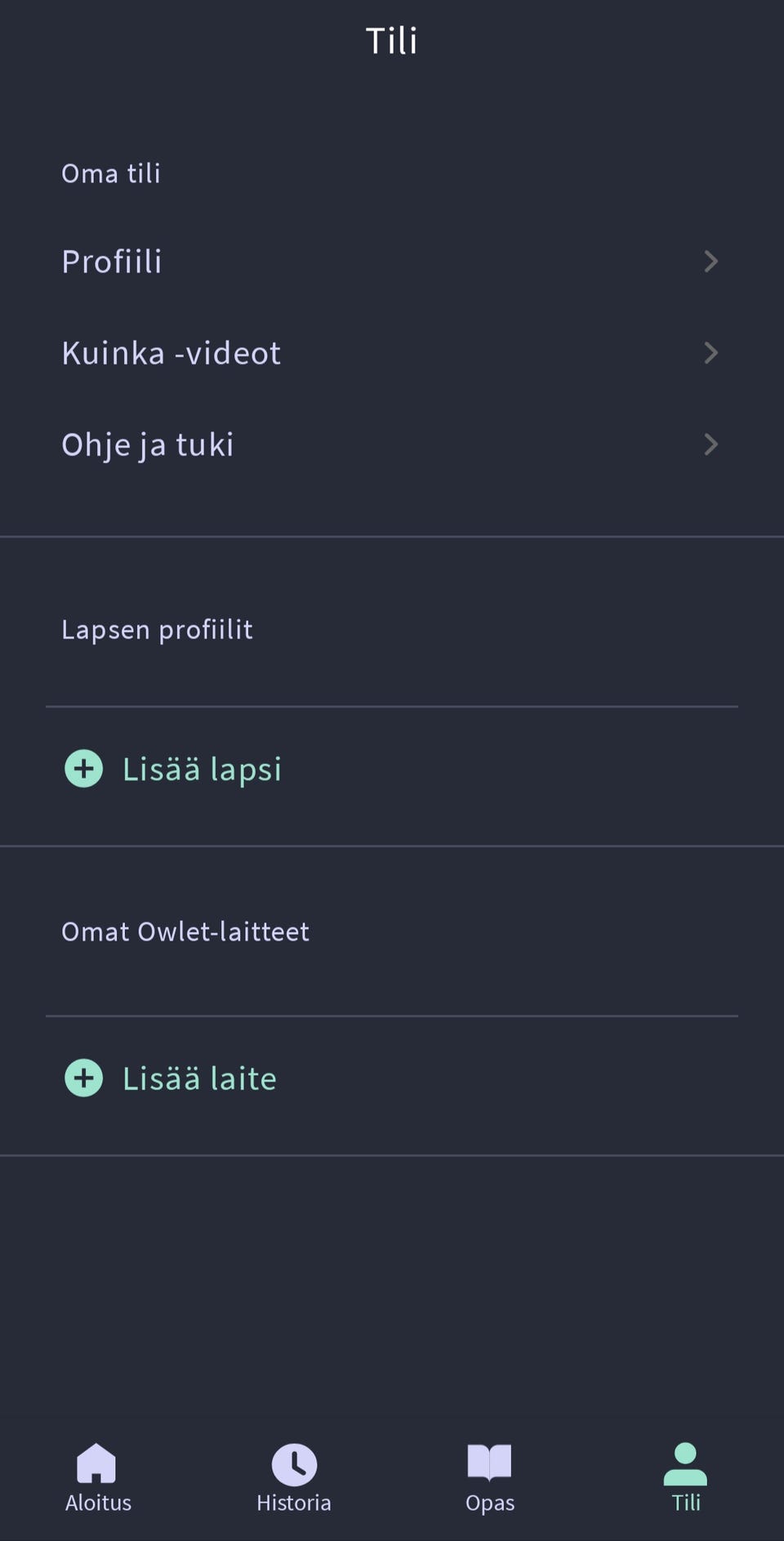Tap the person icon for Tili
Viewport: 784px width, 1541px height.
[x=685, y=1463]
